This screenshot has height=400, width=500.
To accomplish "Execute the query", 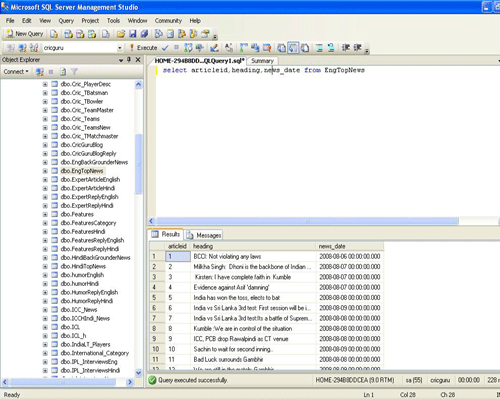I will [x=143, y=48].
